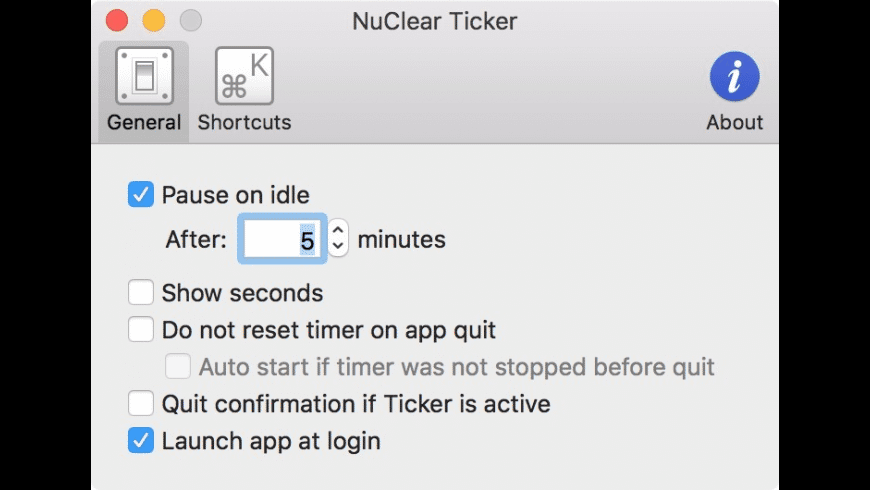Click the About label in toolbar
Image resolution: width=870 pixels, height=490 pixels.
coord(735,122)
